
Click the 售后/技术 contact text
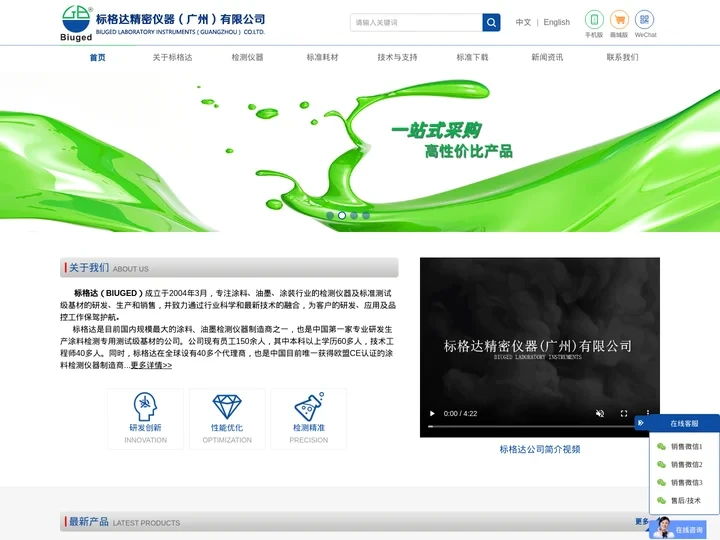tap(686, 501)
